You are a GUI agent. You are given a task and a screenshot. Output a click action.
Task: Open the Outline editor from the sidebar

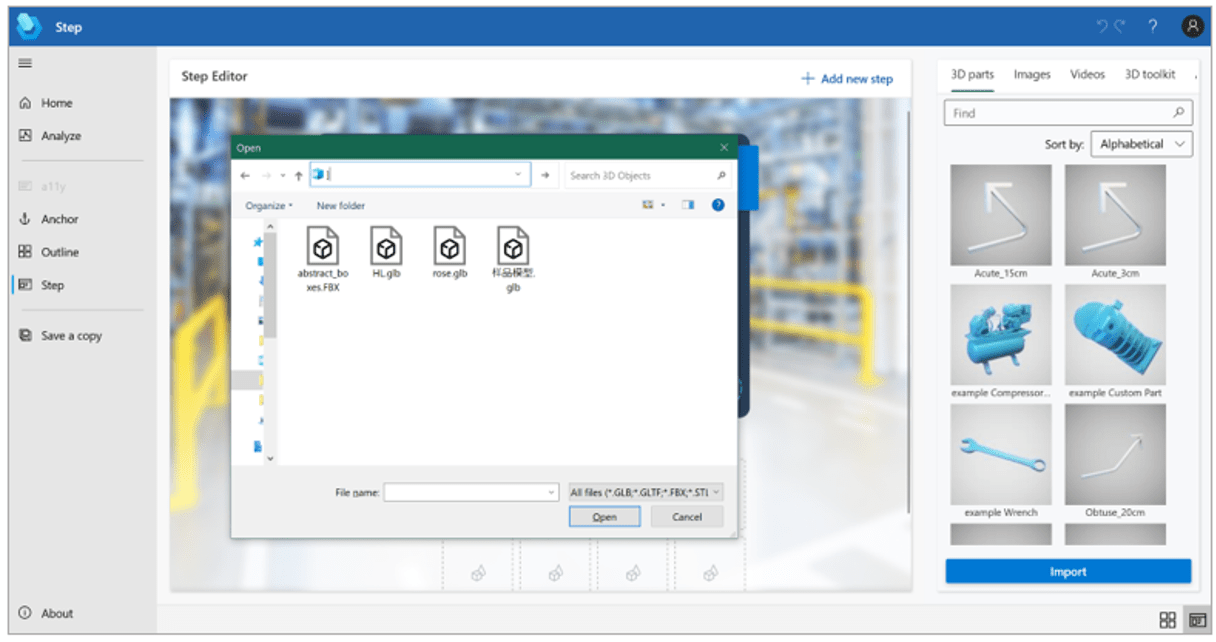[x=62, y=252]
